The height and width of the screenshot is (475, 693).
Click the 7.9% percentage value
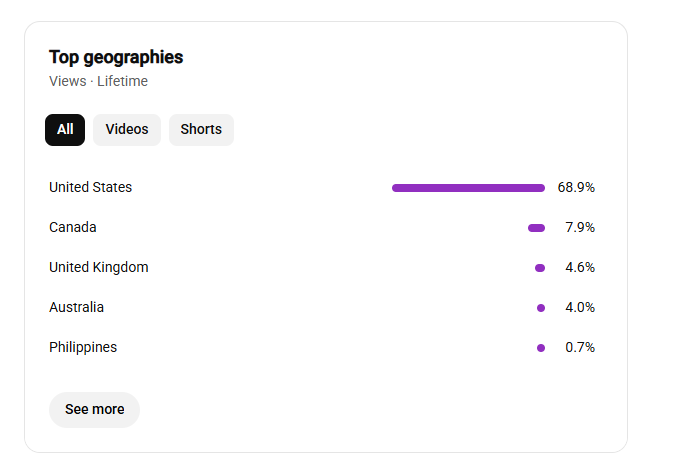[x=580, y=227]
